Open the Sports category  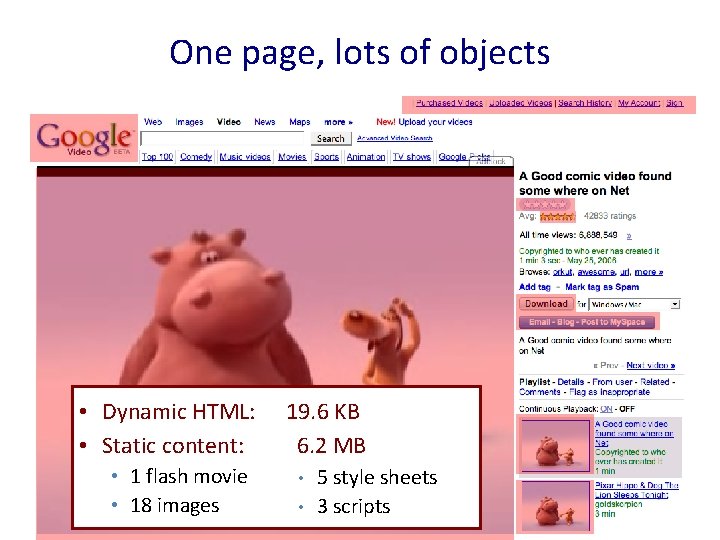pos(326,157)
